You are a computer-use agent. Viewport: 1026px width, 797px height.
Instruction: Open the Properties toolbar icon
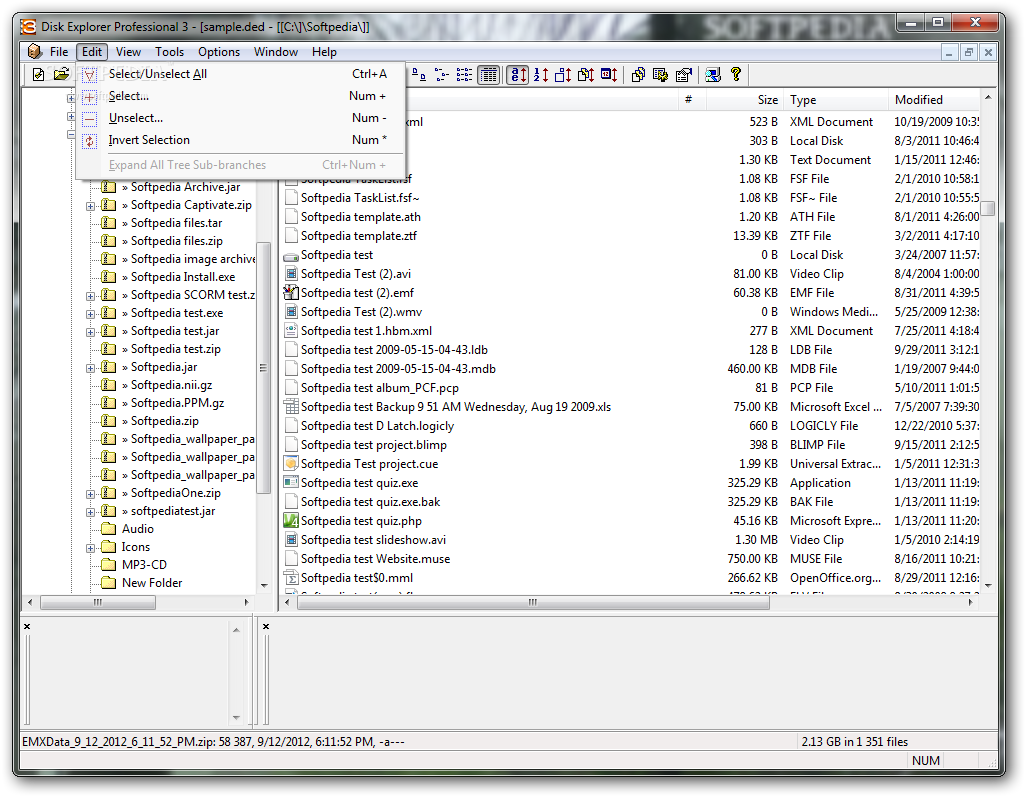point(684,75)
